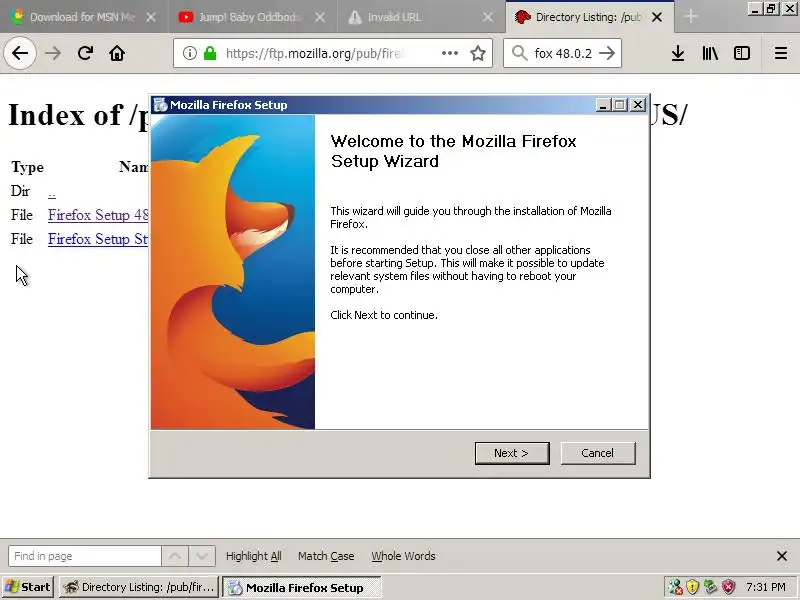The width and height of the screenshot is (800, 600).
Task: Switch to Directory Listing taskbar button
Action: pyautogui.click(x=139, y=587)
